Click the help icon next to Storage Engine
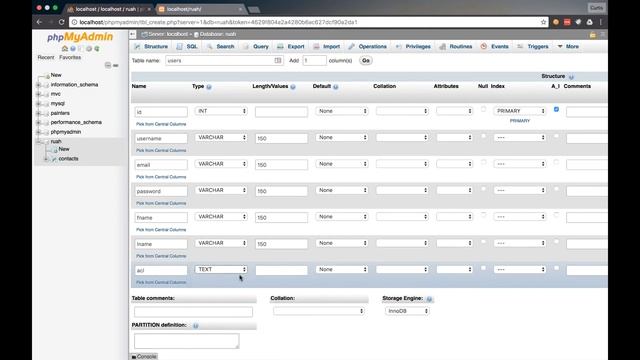This screenshot has width=640, height=360. (x=429, y=299)
